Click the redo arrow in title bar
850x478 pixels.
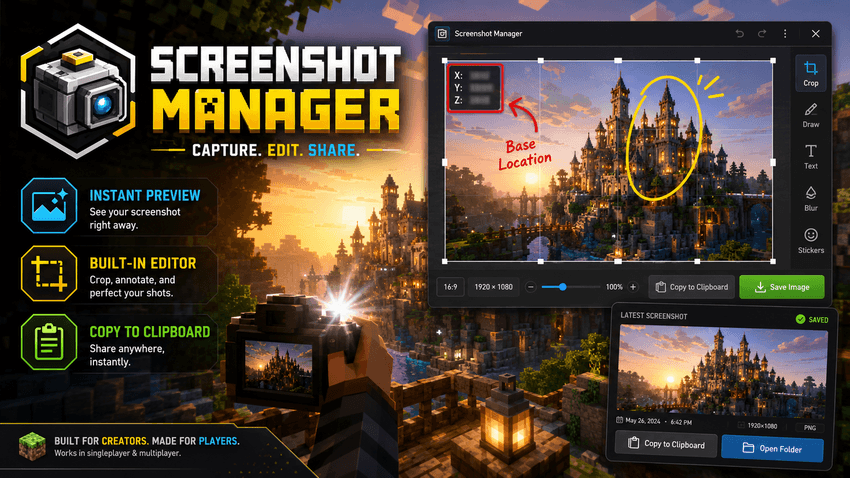click(x=762, y=34)
